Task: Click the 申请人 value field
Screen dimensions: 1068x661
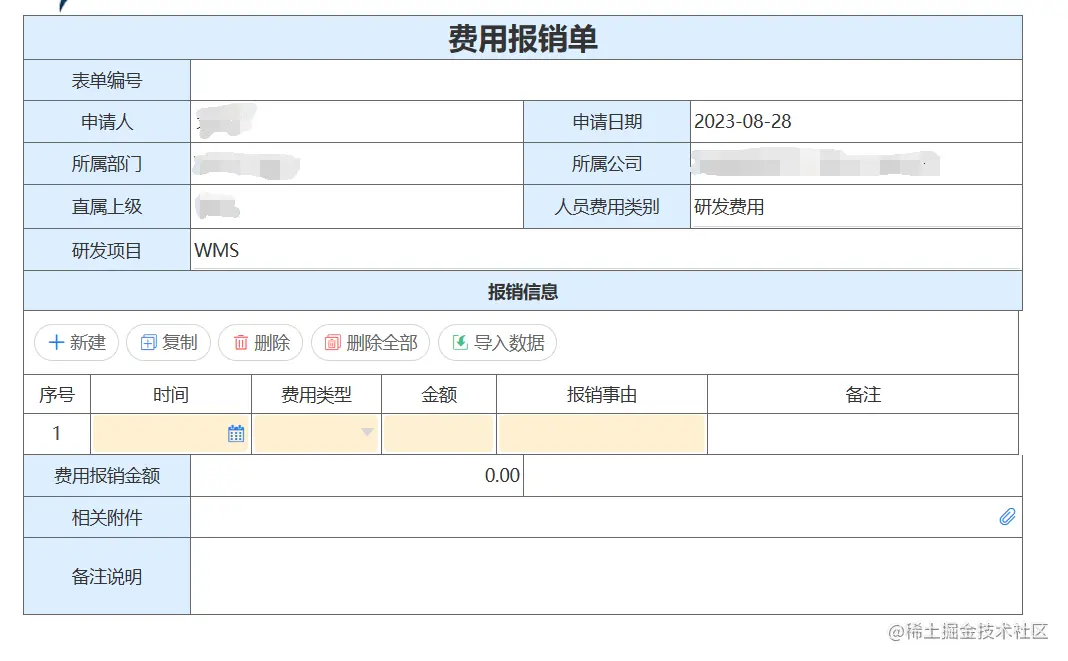Action: coord(357,122)
